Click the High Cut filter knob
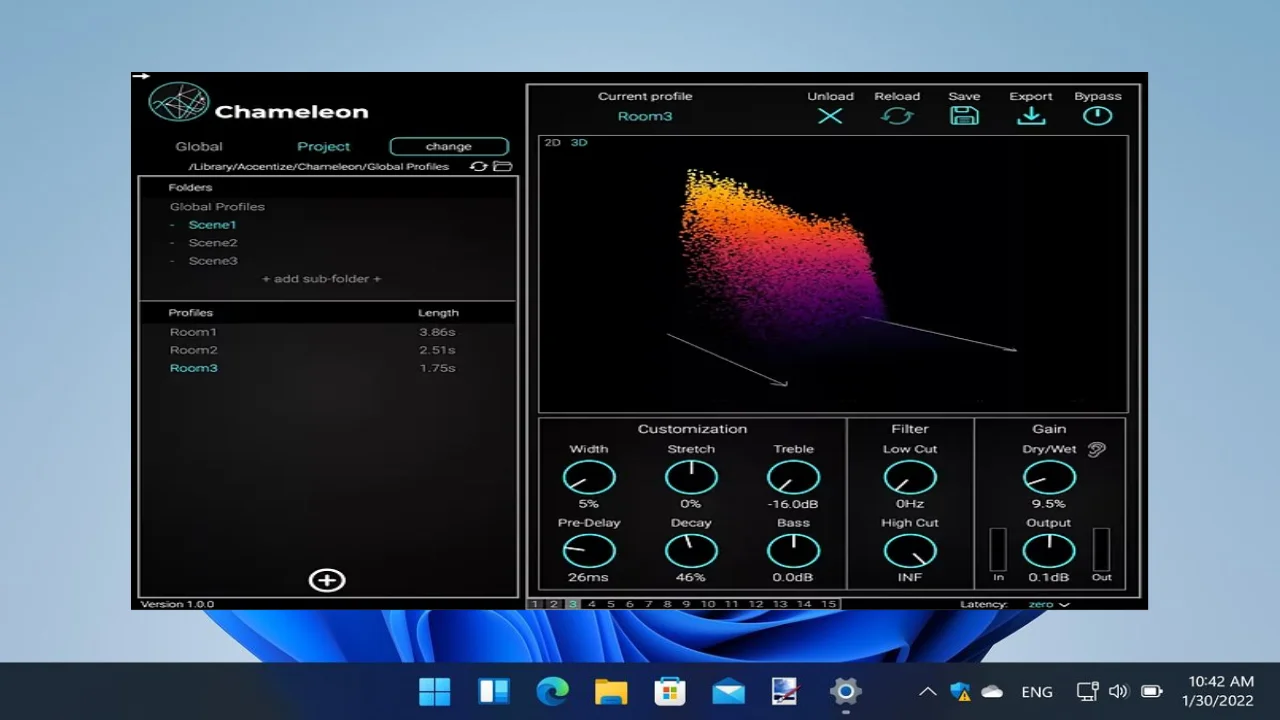Image resolution: width=1280 pixels, height=720 pixels. tap(910, 551)
